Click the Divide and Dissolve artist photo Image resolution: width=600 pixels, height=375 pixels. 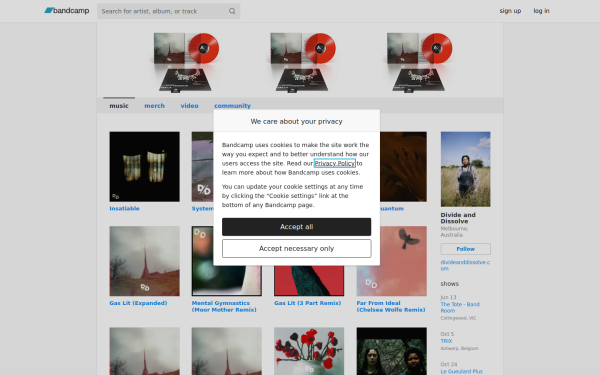pos(465,169)
